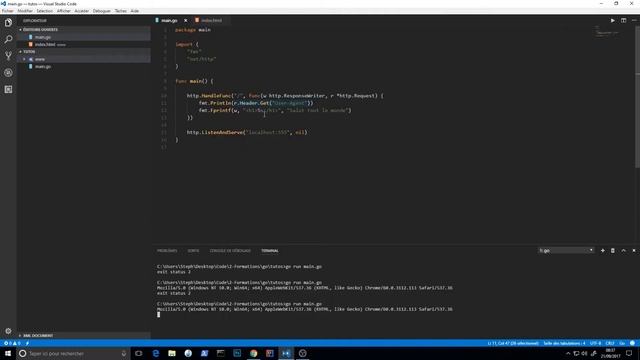Select main.go under open editors
The image size is (640, 360).
coord(43,37)
